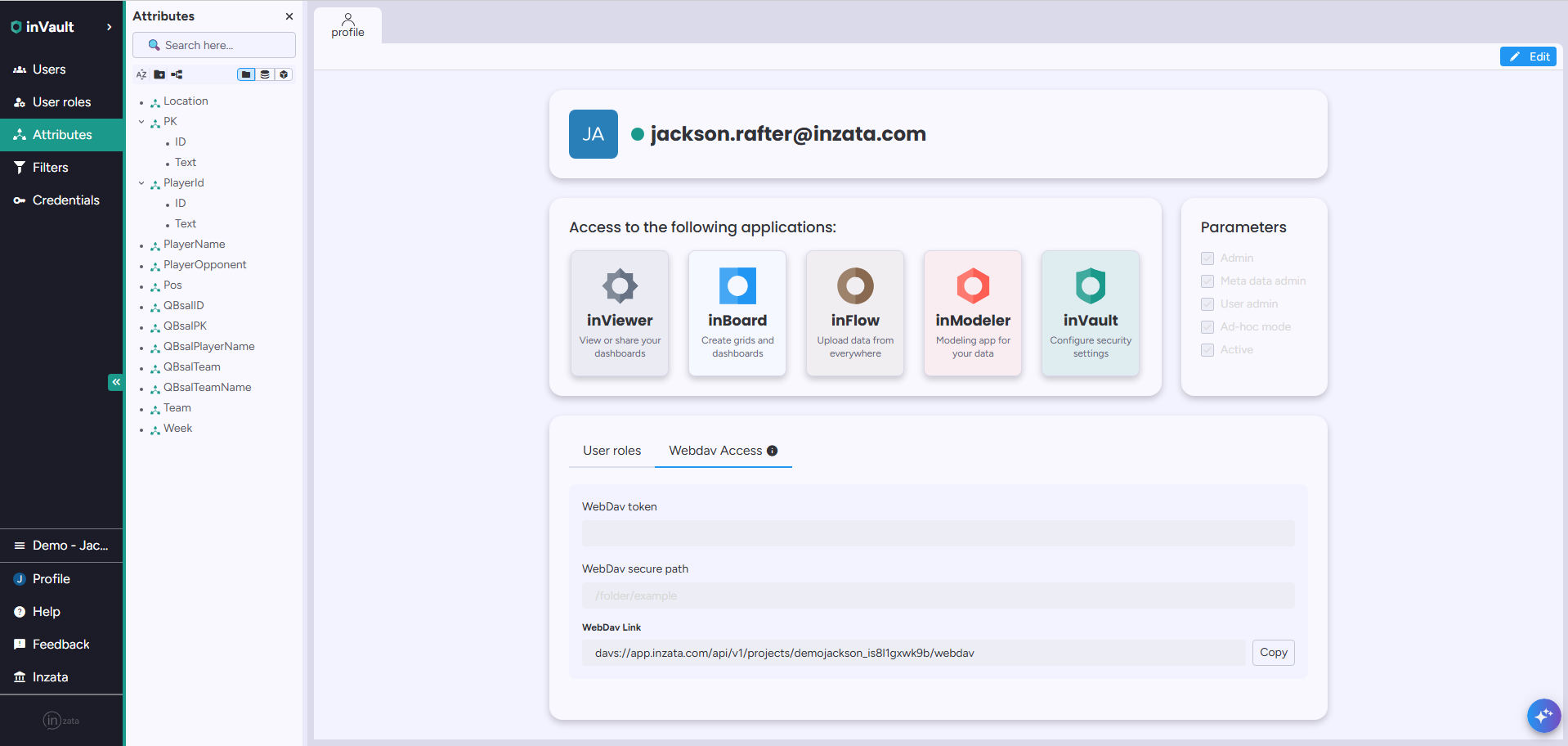Select the profile tab at the top
This screenshot has height=746, width=1568.
pos(347,25)
